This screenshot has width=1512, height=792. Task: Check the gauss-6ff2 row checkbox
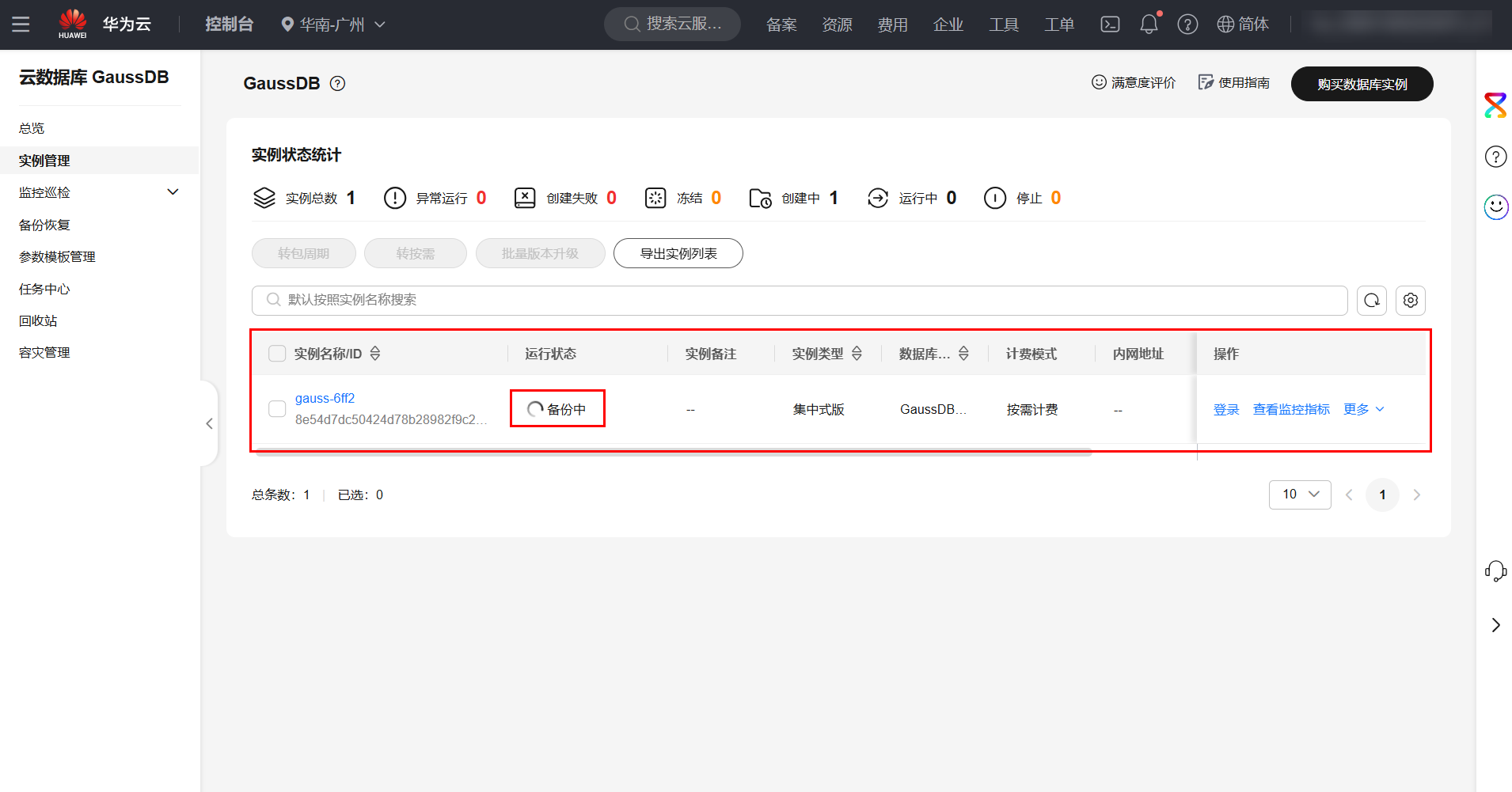[277, 409]
